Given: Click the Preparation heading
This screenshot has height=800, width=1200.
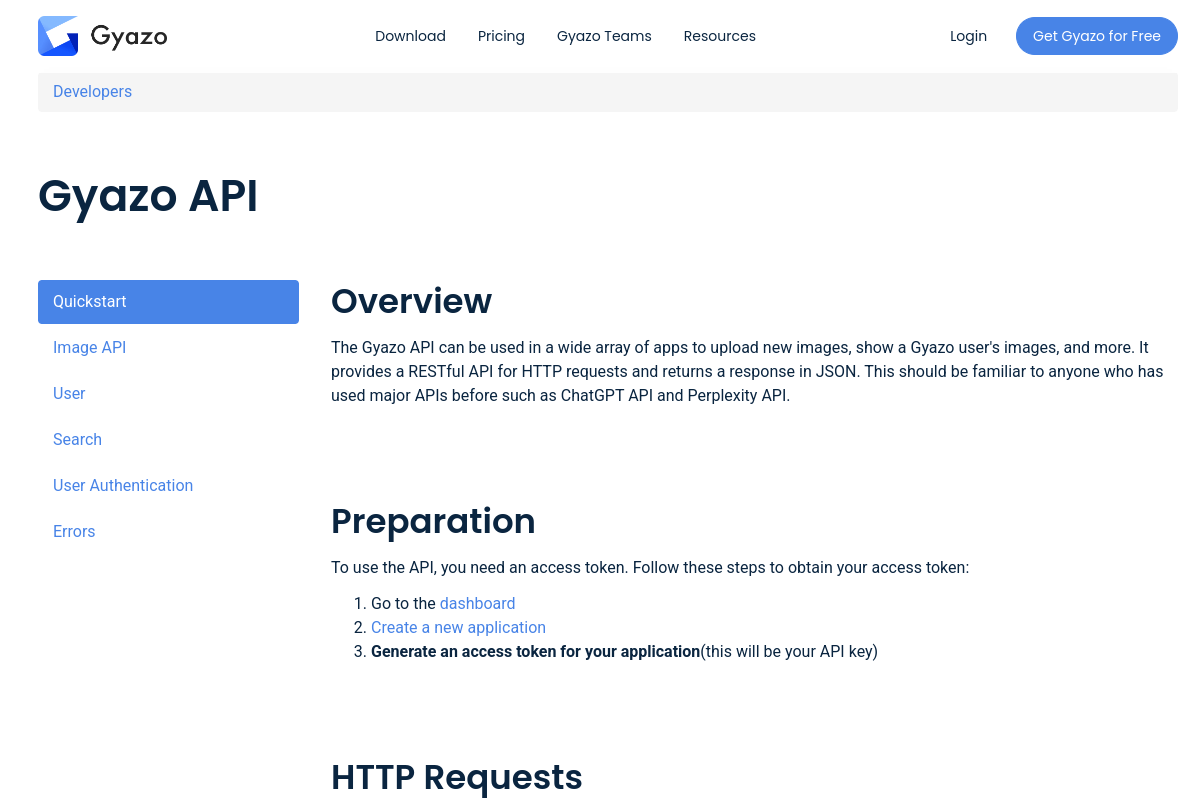Looking at the screenshot, I should [x=433, y=521].
